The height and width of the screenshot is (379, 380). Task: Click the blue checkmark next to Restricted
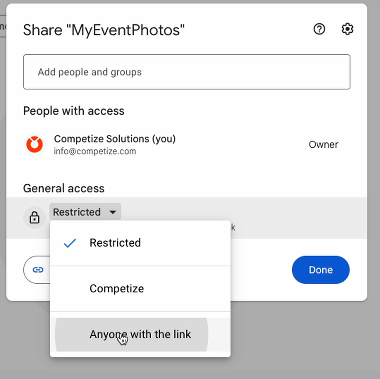point(70,243)
